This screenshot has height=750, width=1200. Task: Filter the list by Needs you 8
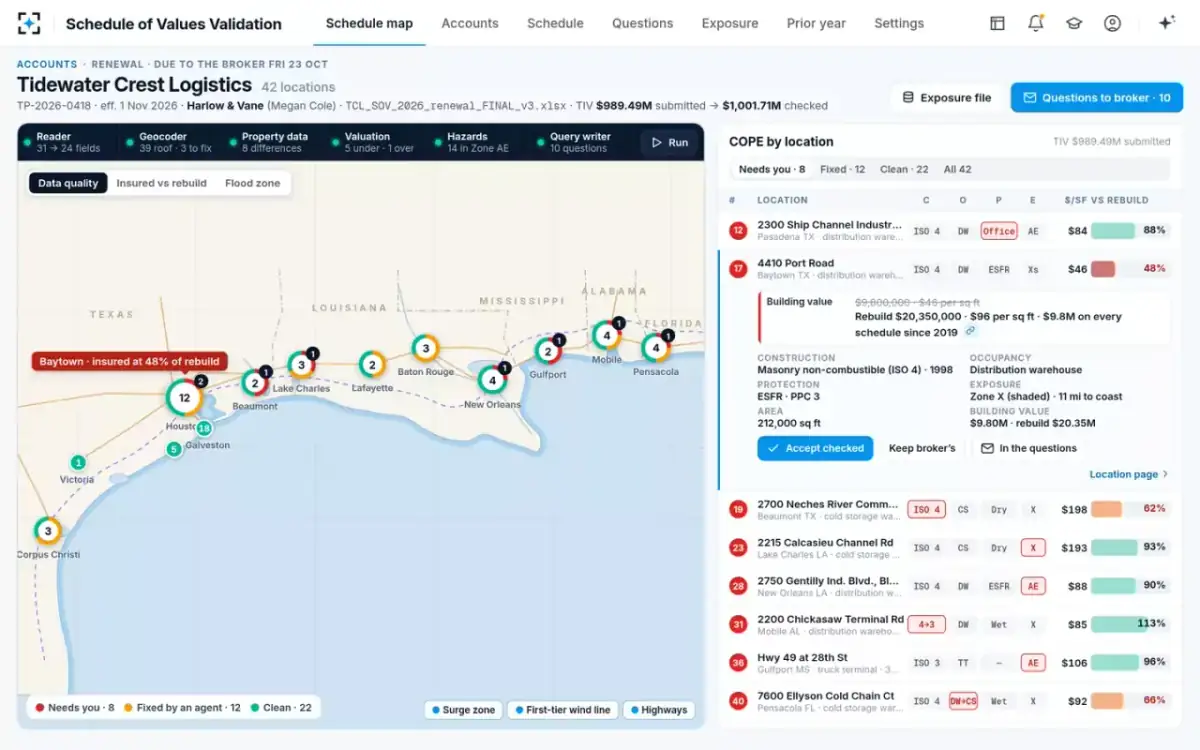[x=772, y=169]
